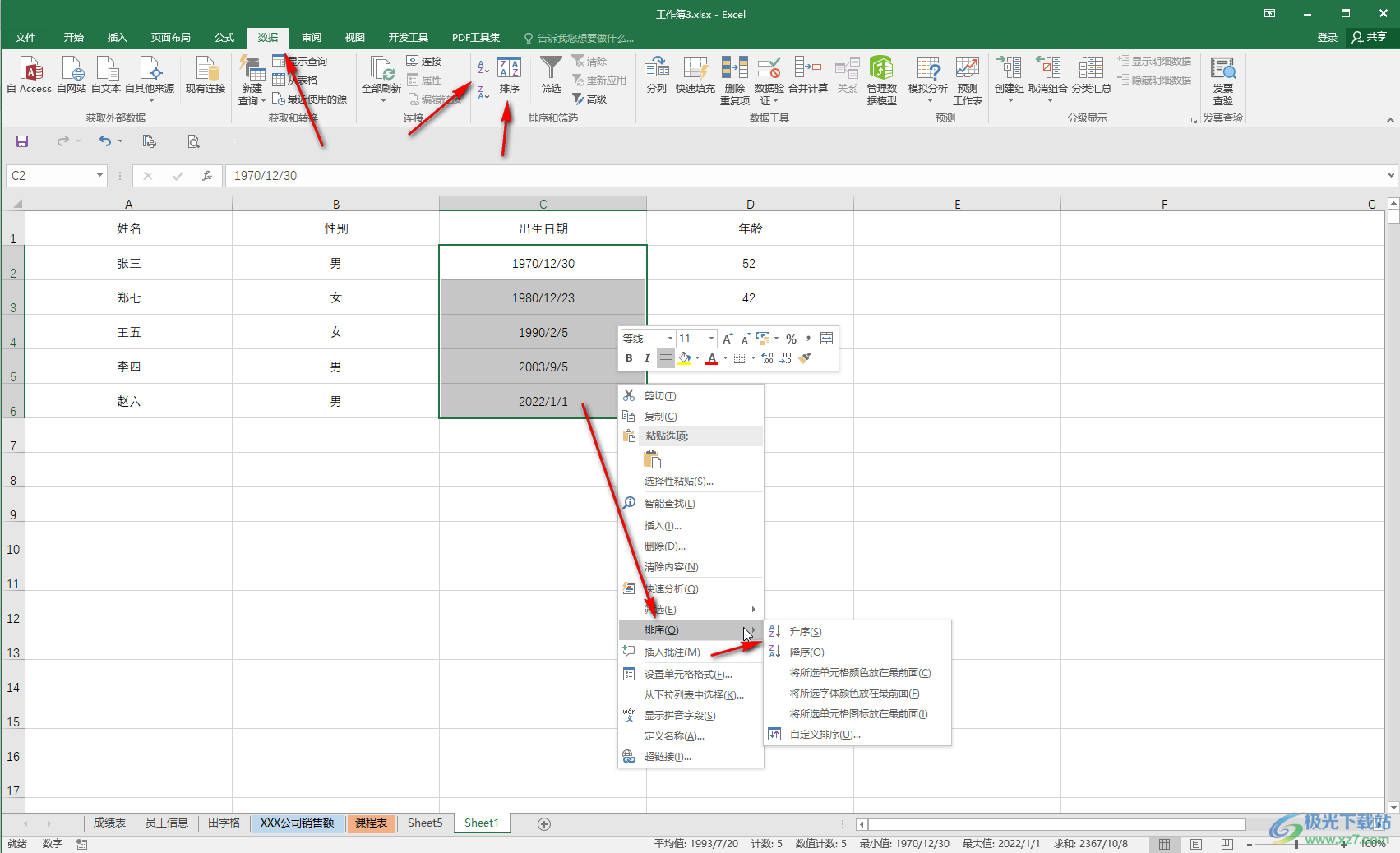Click Sign in (登录)

1327,37
